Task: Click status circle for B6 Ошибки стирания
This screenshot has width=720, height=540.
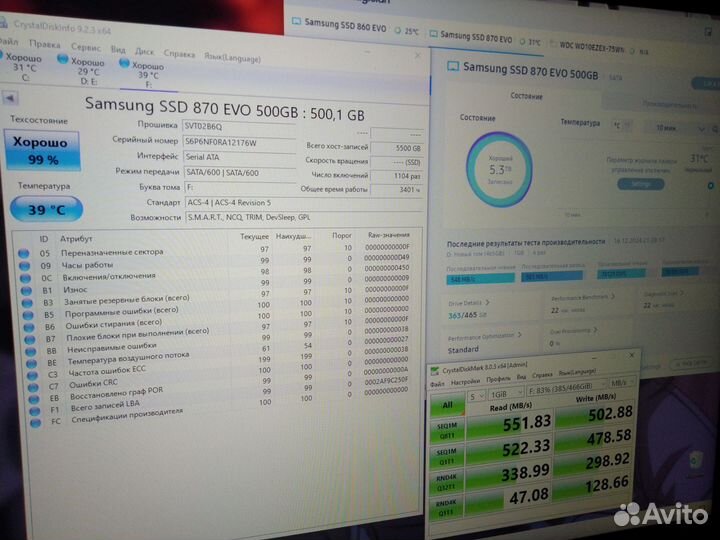Action: 29,327
